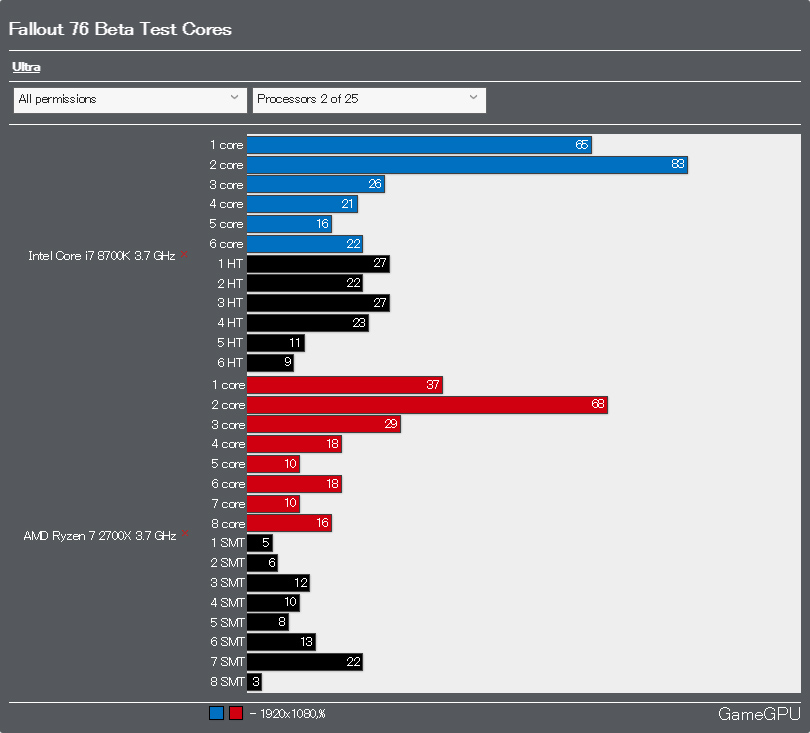Click the Intel 4 HT bar showing 23
This screenshot has height=733, width=810.
(x=308, y=323)
